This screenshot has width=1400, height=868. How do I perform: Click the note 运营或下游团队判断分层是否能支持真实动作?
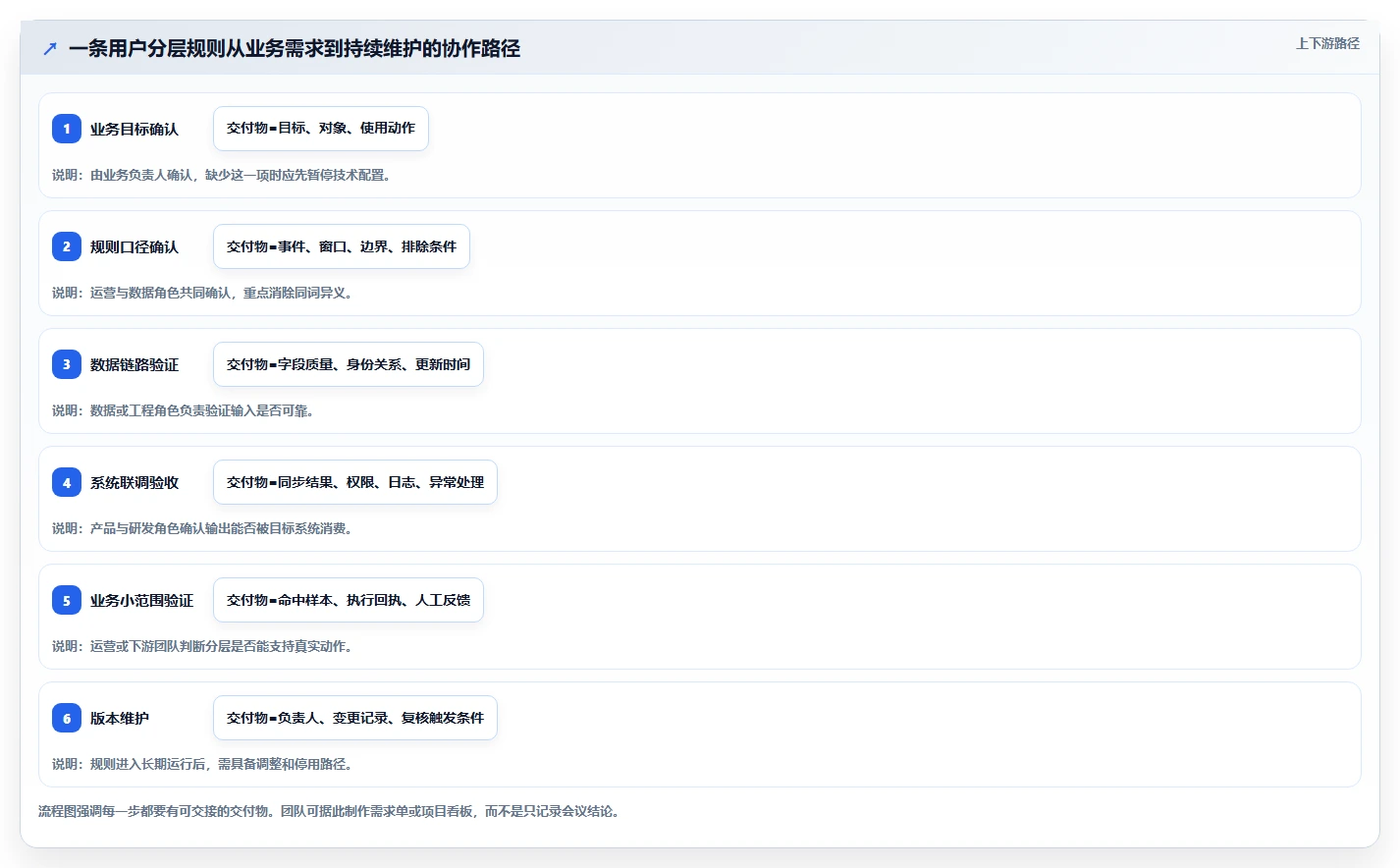205,646
